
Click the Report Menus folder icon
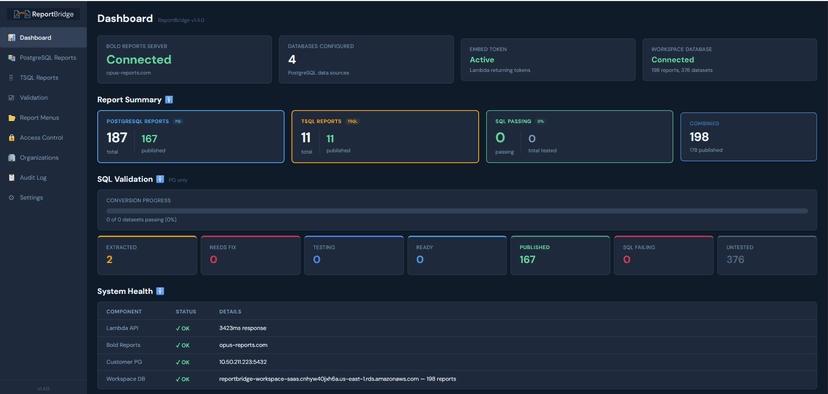click(11, 118)
